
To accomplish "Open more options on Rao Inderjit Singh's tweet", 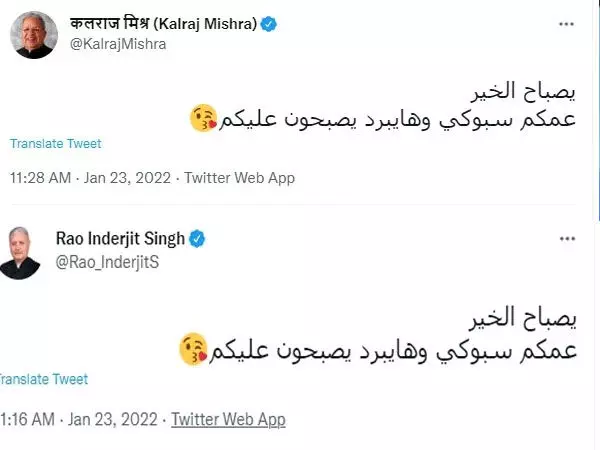I will [566, 238].
